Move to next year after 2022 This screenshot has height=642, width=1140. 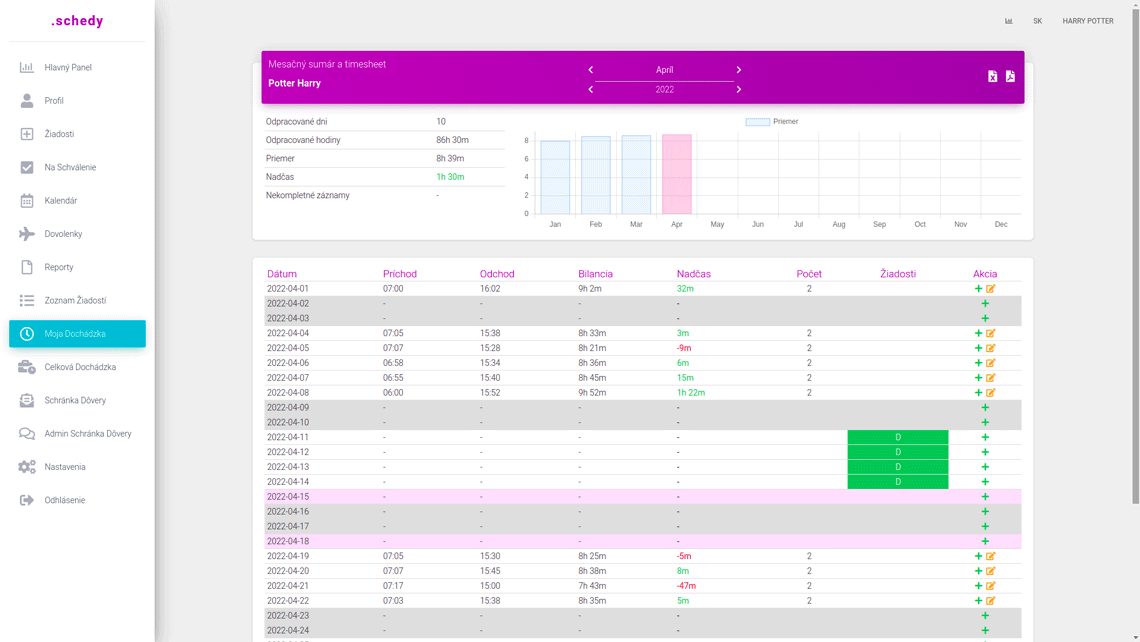739,90
